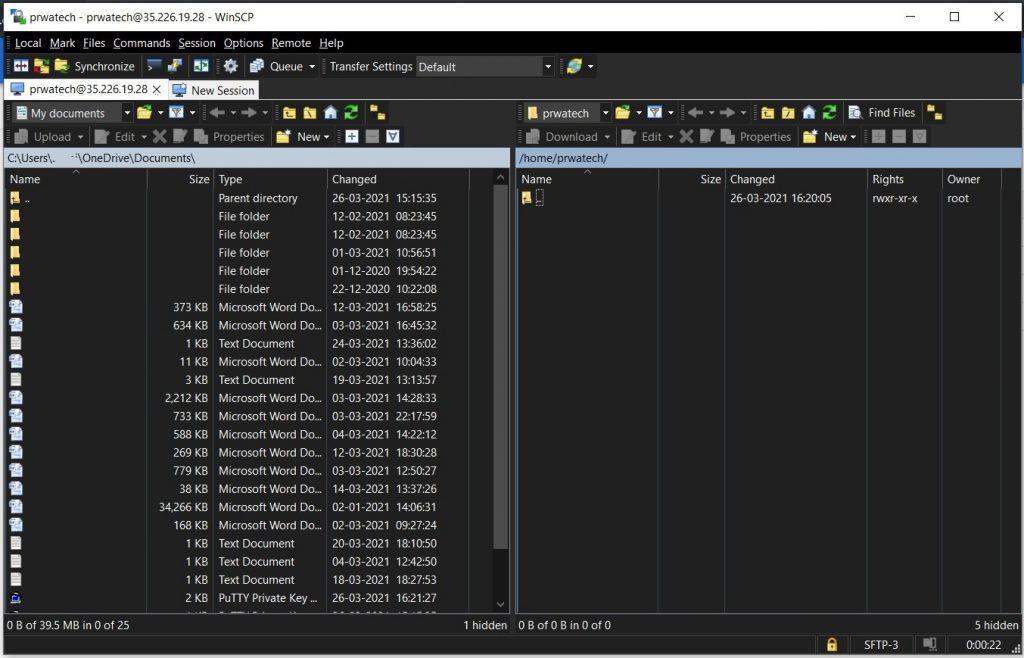Sort remote files by Owner column header
The height and width of the screenshot is (658, 1024).
tap(971, 179)
